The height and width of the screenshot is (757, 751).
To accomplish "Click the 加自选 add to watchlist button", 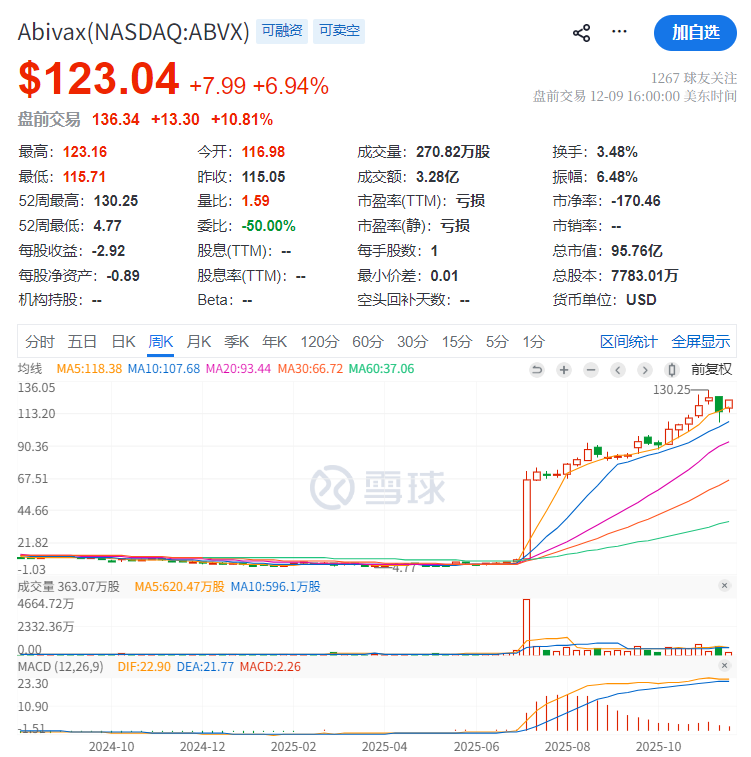I will click(x=694, y=32).
